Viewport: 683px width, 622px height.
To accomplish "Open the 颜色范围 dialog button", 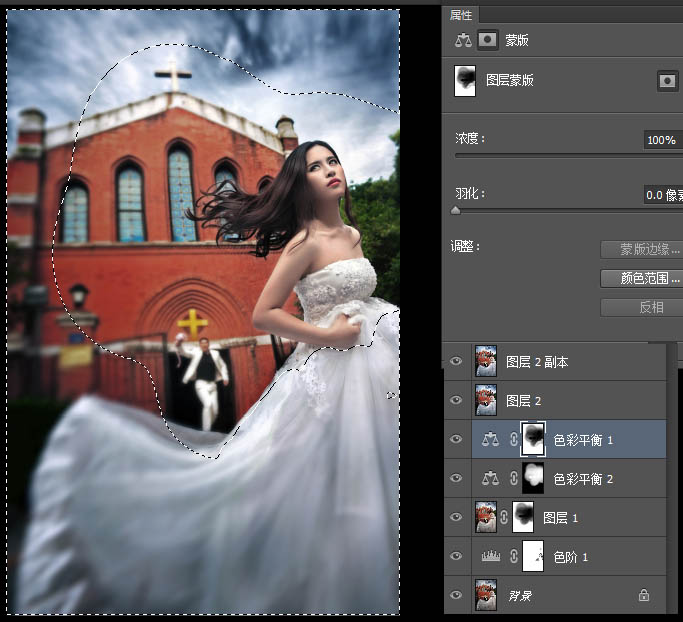I will click(641, 278).
